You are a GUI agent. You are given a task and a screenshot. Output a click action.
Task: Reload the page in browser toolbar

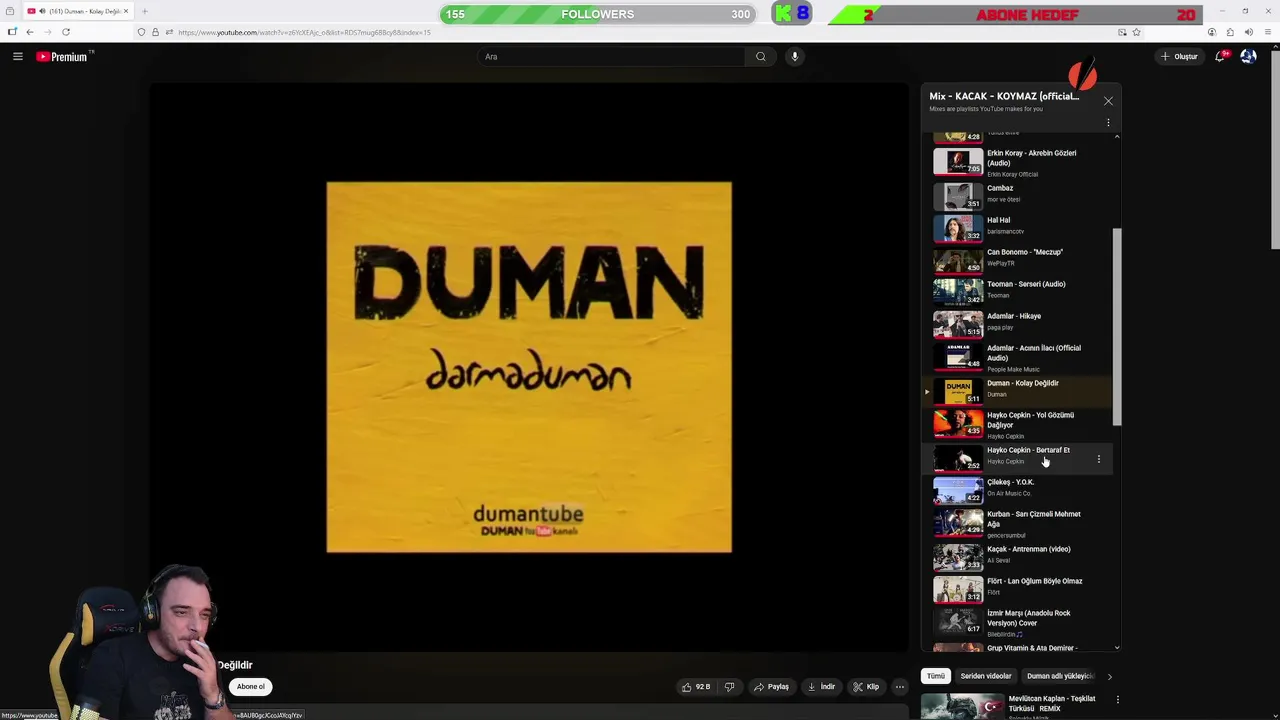tap(66, 32)
